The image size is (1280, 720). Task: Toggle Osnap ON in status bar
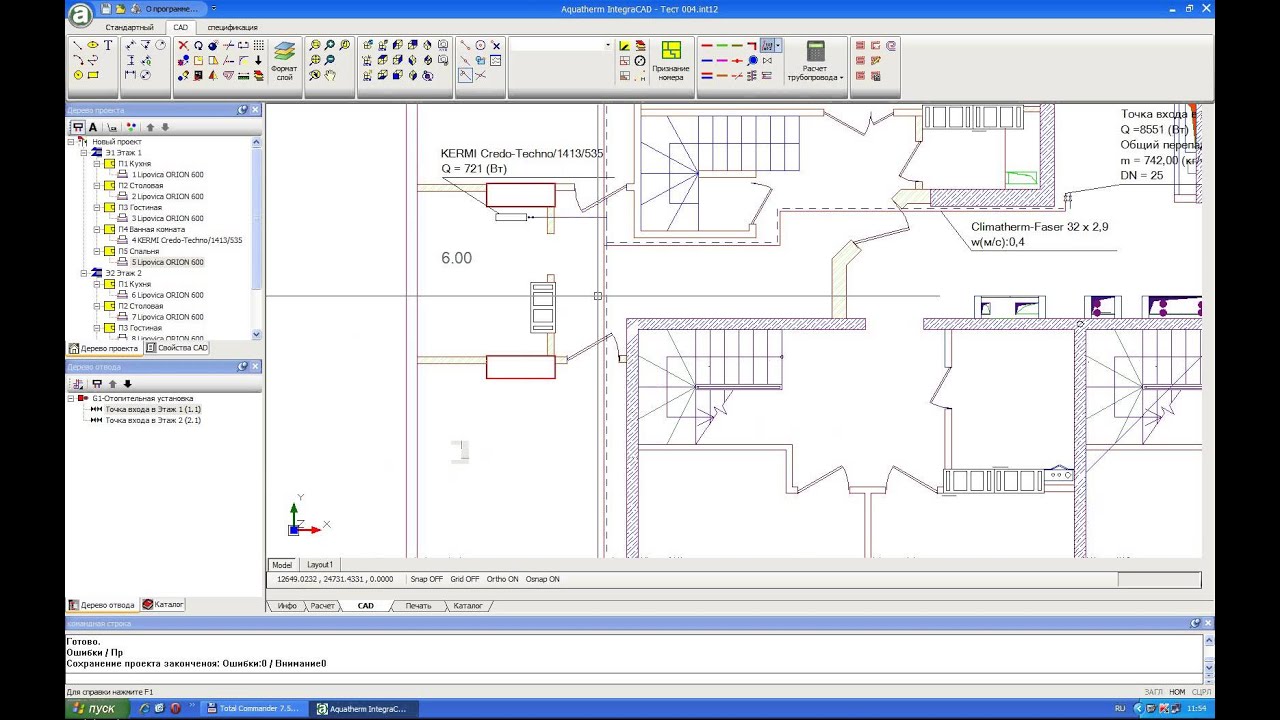[543, 579]
